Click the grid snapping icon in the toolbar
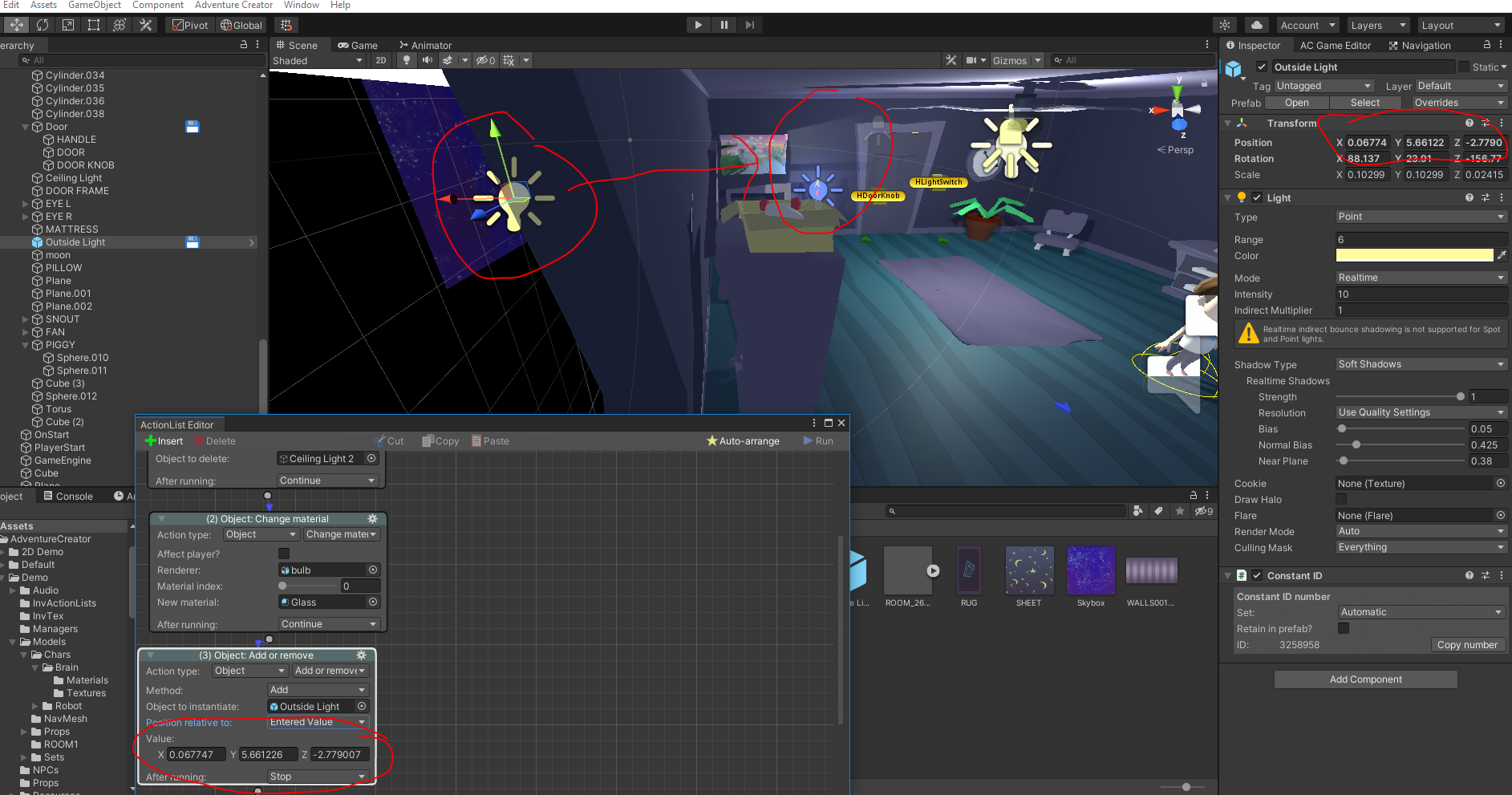This screenshot has width=1512, height=795. (x=286, y=25)
